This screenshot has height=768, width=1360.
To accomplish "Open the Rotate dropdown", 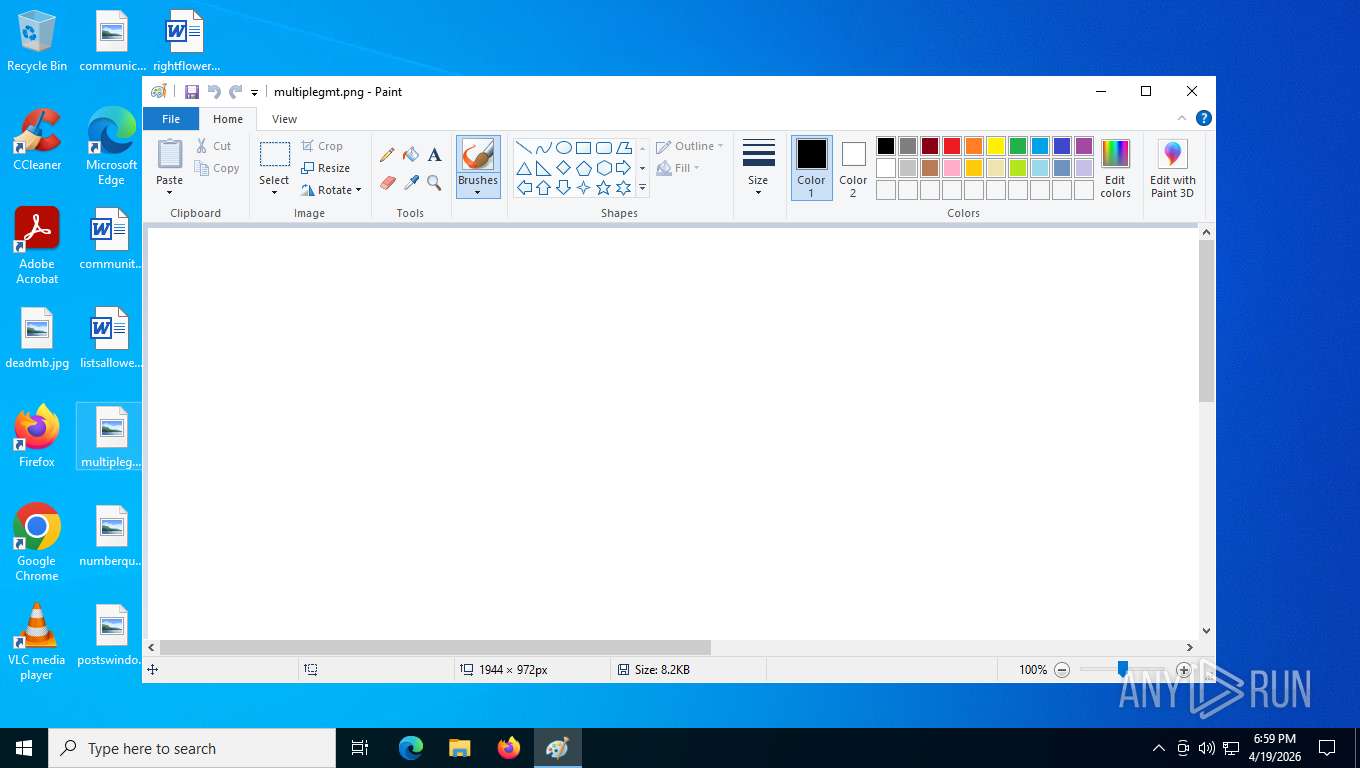I will coord(331,190).
